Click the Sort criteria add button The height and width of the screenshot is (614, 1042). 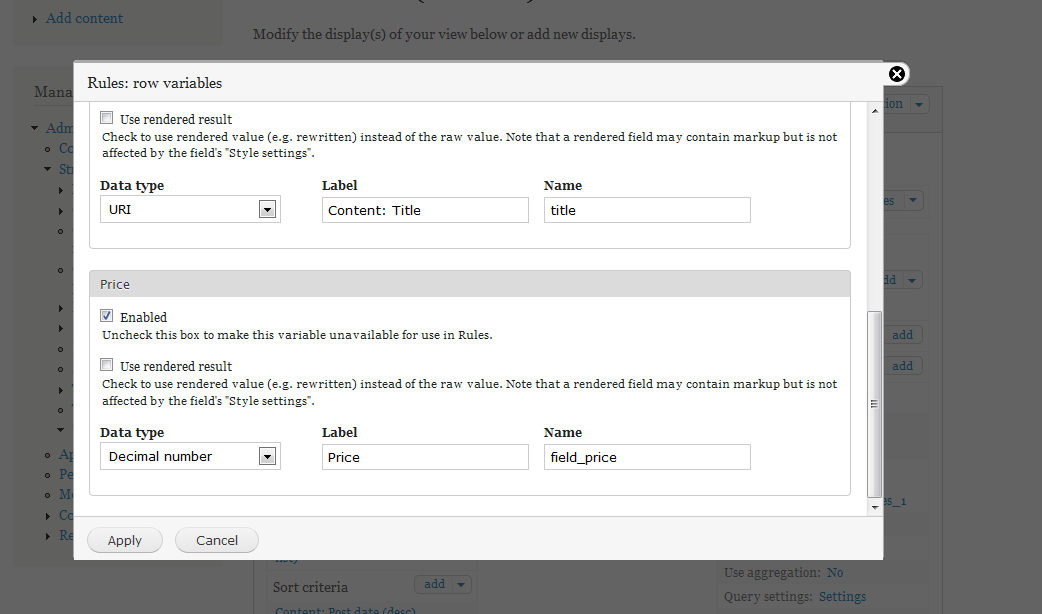[x=434, y=585]
